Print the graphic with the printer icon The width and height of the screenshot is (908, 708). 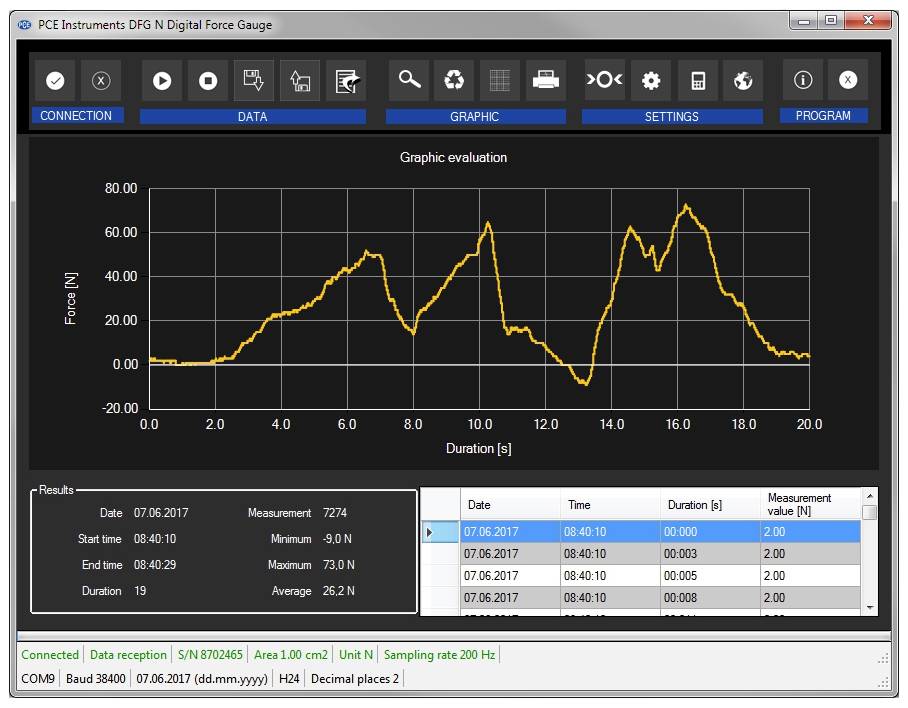pos(546,81)
